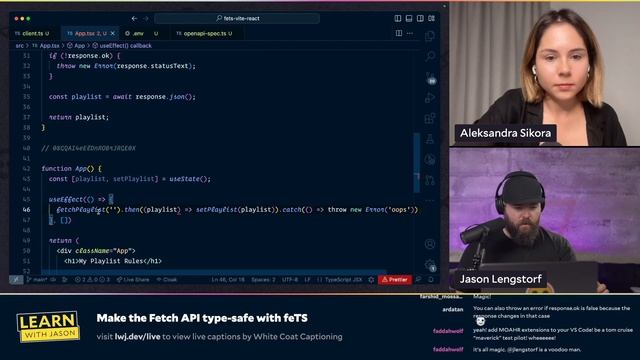Select the App.tsx breadcrumb

(x=46, y=46)
